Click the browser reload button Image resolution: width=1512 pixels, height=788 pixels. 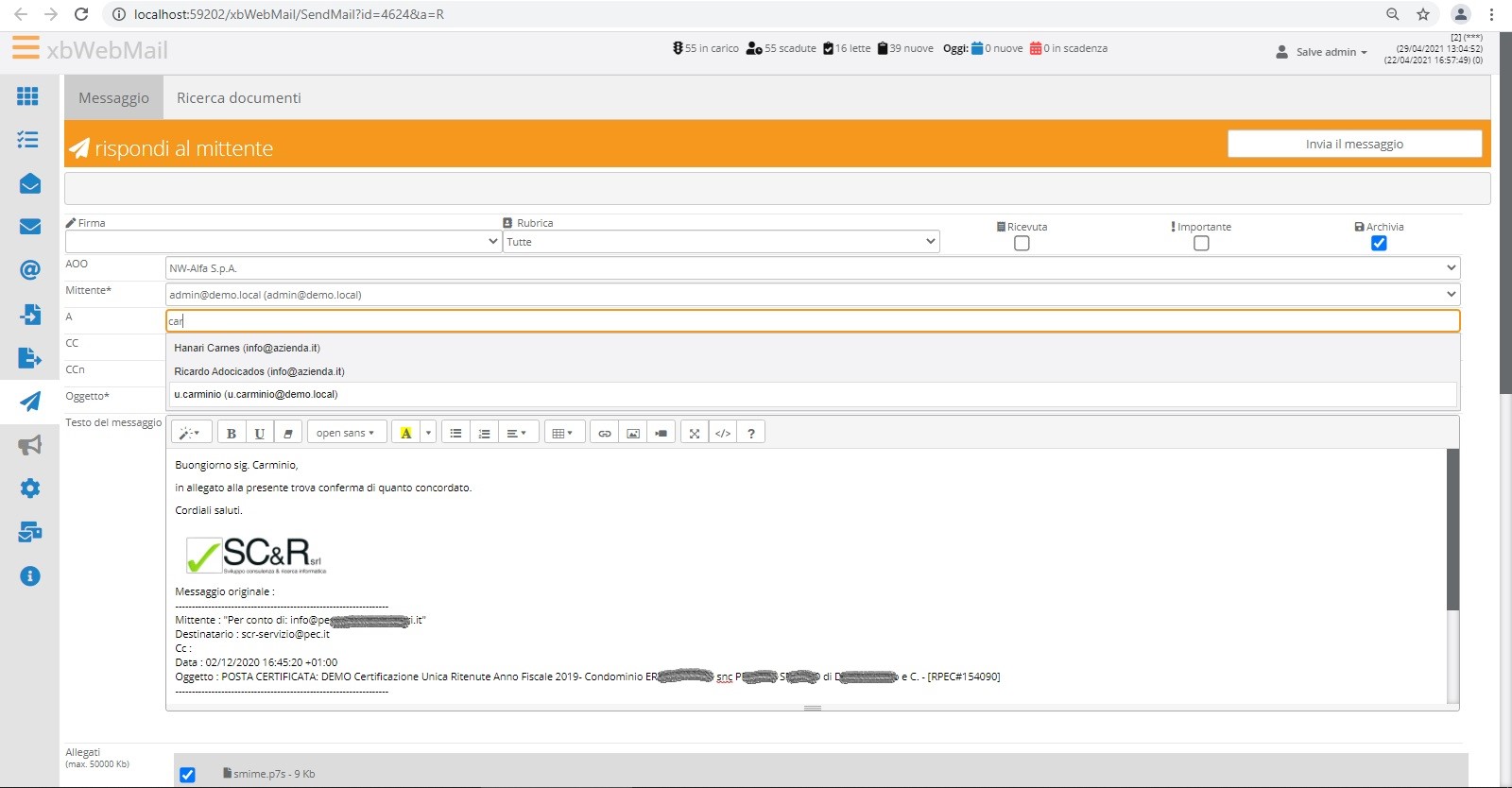pyautogui.click(x=81, y=14)
